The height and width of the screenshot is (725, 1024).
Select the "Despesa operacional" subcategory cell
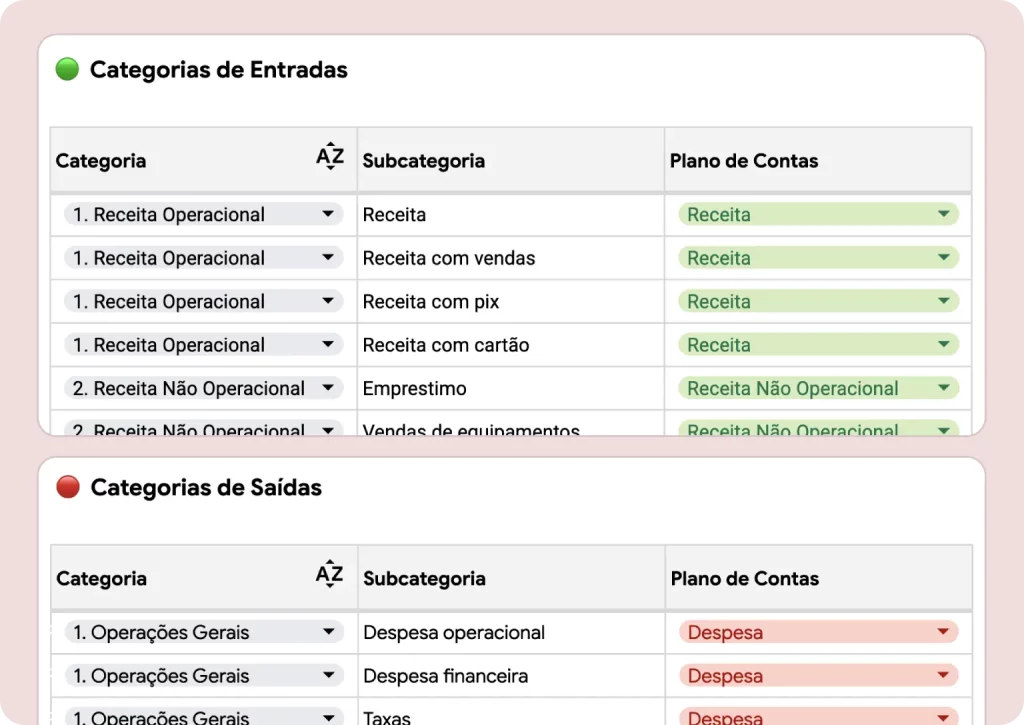click(511, 632)
